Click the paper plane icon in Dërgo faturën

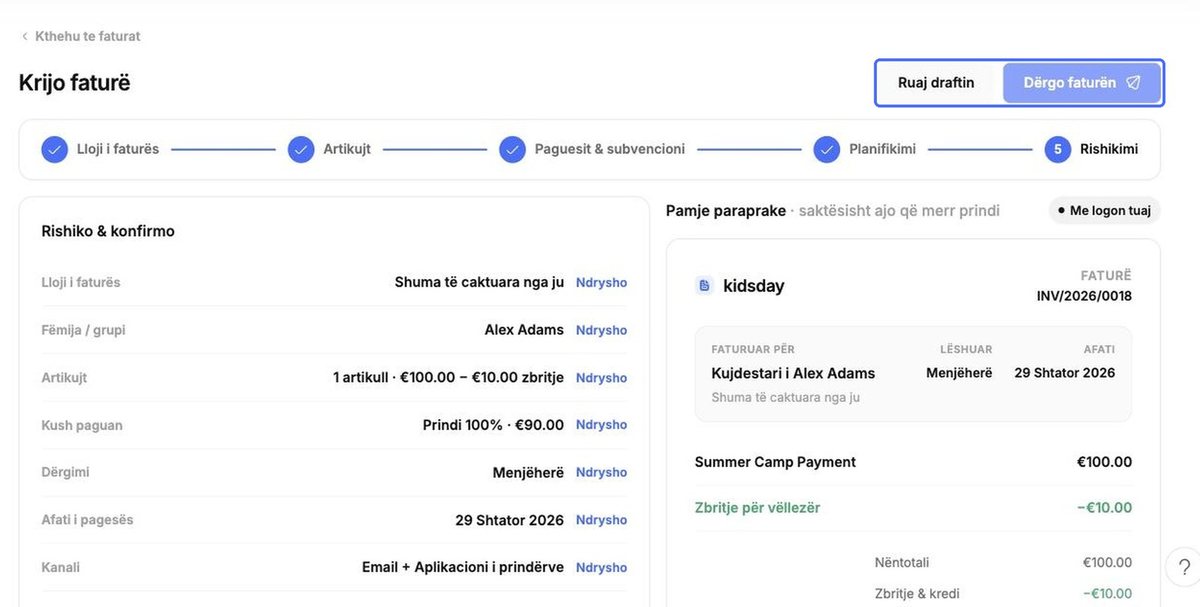tap(1133, 83)
